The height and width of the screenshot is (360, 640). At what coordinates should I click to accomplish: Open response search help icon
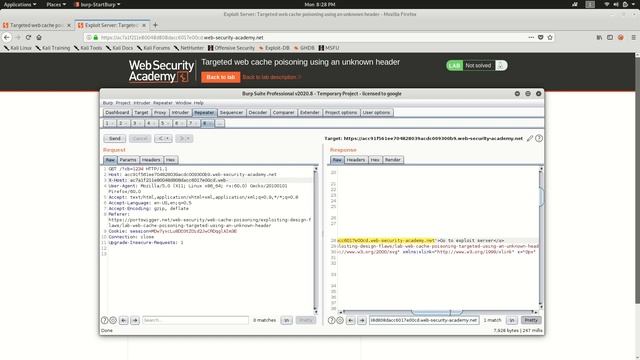pyautogui.click(x=331, y=320)
